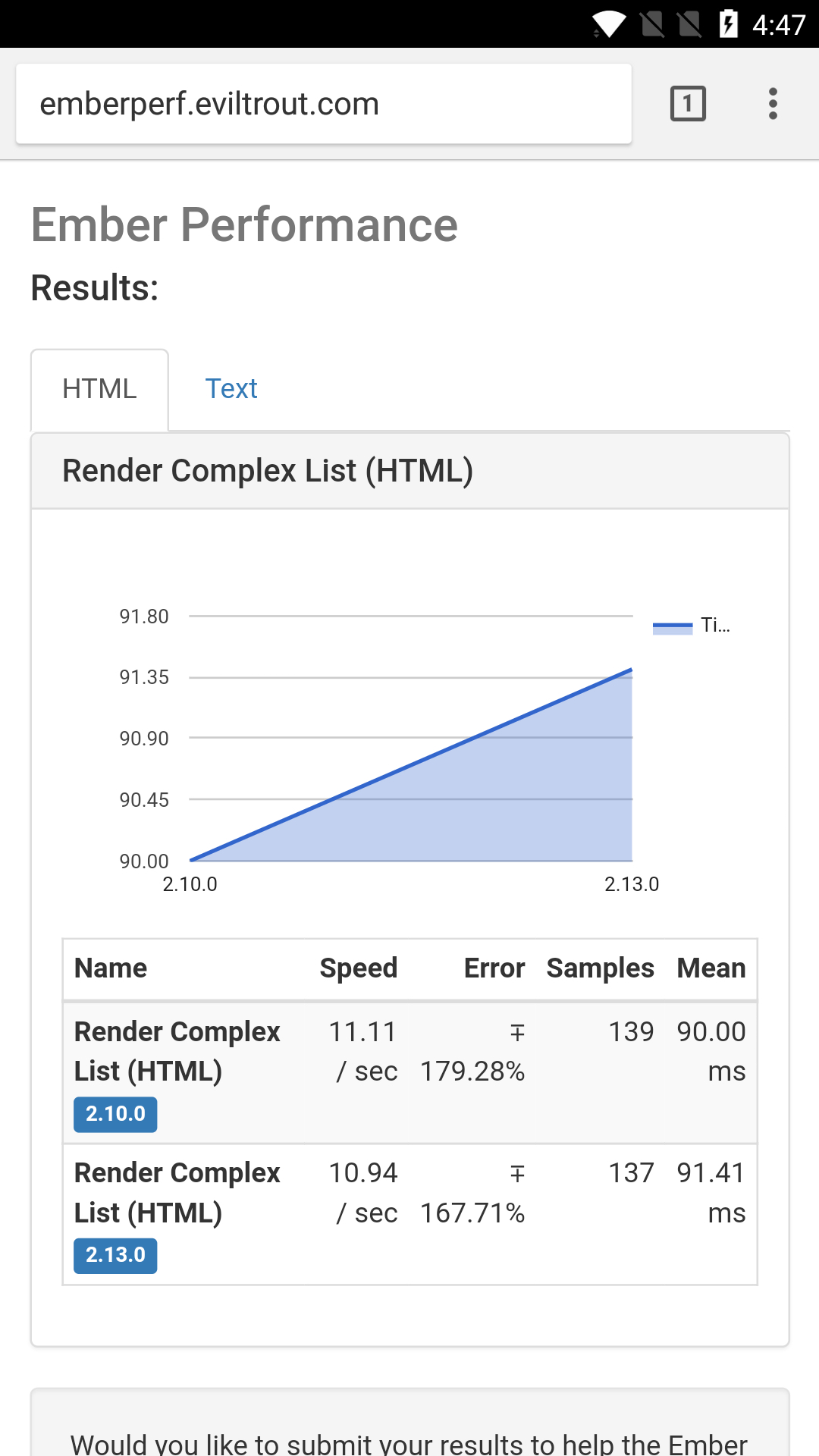
Task: Tap the 91.35 y-axis label
Action: click(144, 677)
